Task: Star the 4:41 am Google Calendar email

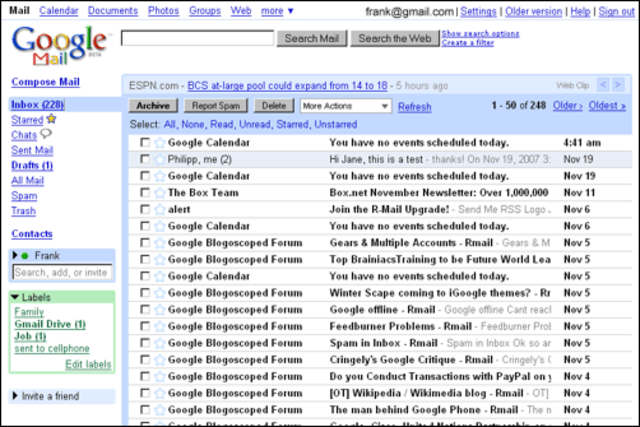Action: point(160,142)
